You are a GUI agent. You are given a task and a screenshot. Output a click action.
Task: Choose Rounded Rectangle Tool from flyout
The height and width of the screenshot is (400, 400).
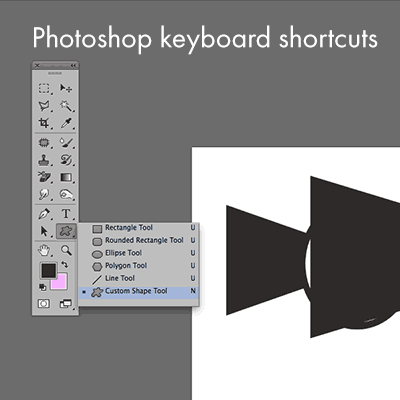click(x=138, y=240)
